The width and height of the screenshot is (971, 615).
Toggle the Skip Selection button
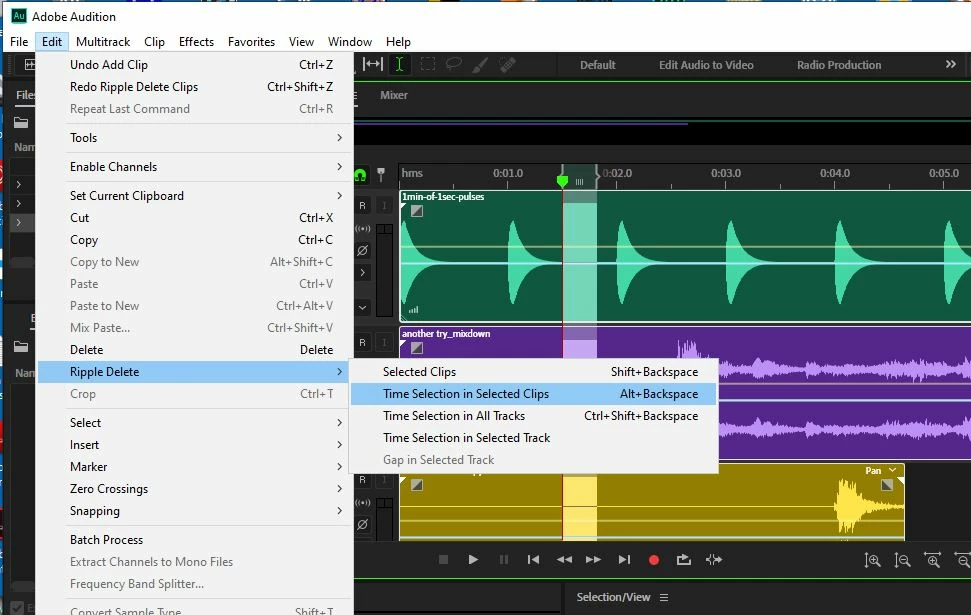click(x=713, y=560)
